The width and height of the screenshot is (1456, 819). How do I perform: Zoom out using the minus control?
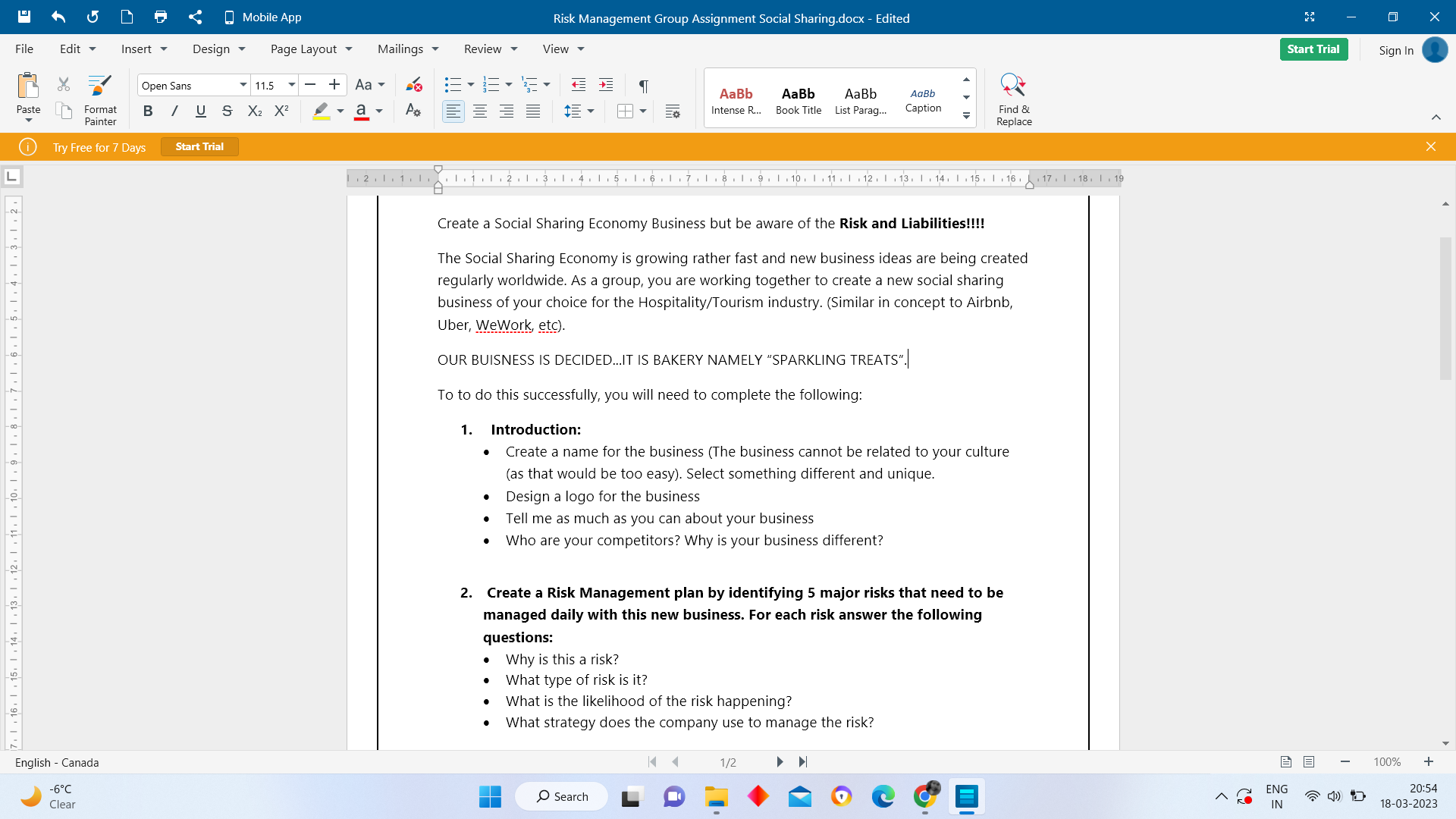coord(1346,762)
